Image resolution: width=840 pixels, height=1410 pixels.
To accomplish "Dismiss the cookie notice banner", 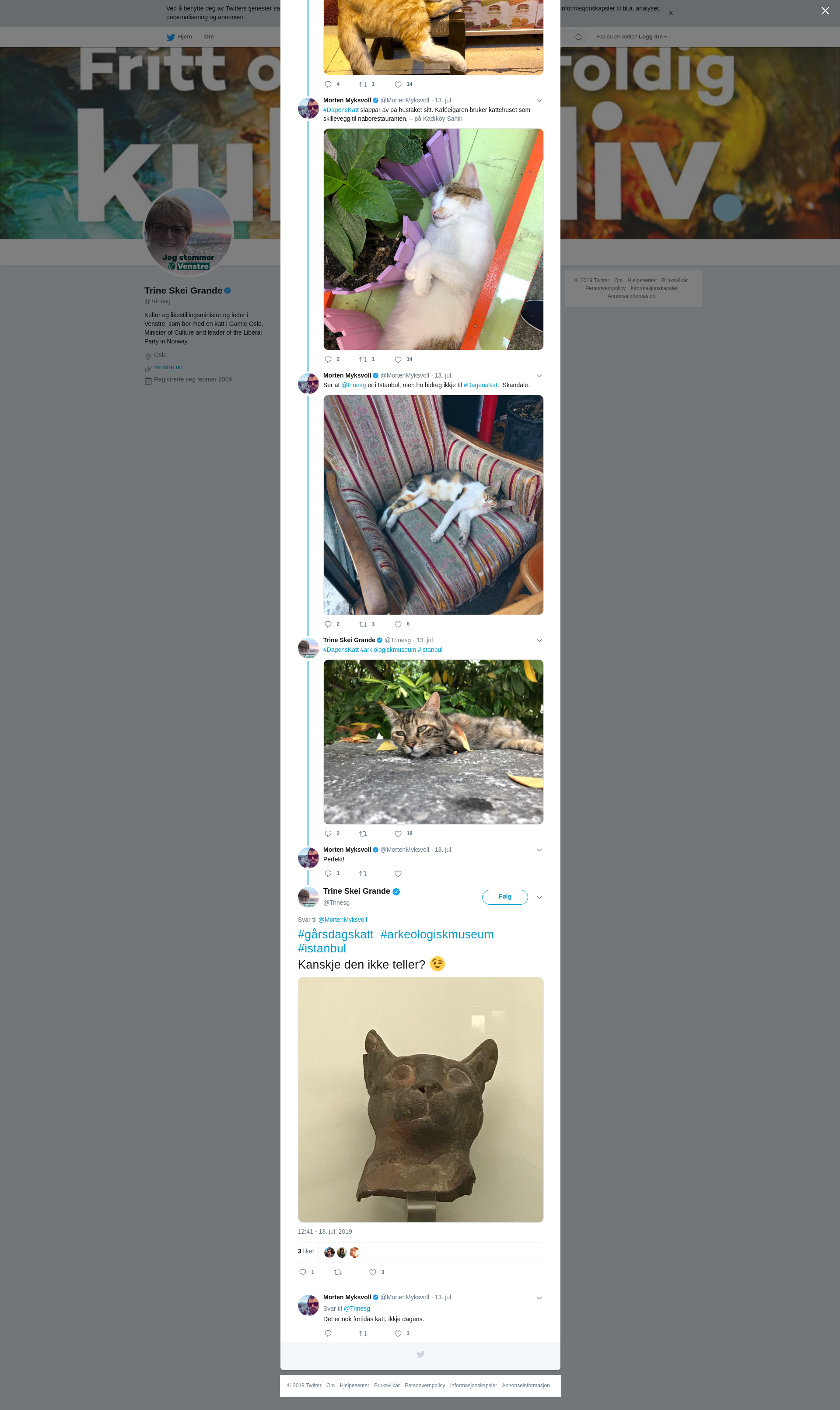I will click(x=670, y=13).
